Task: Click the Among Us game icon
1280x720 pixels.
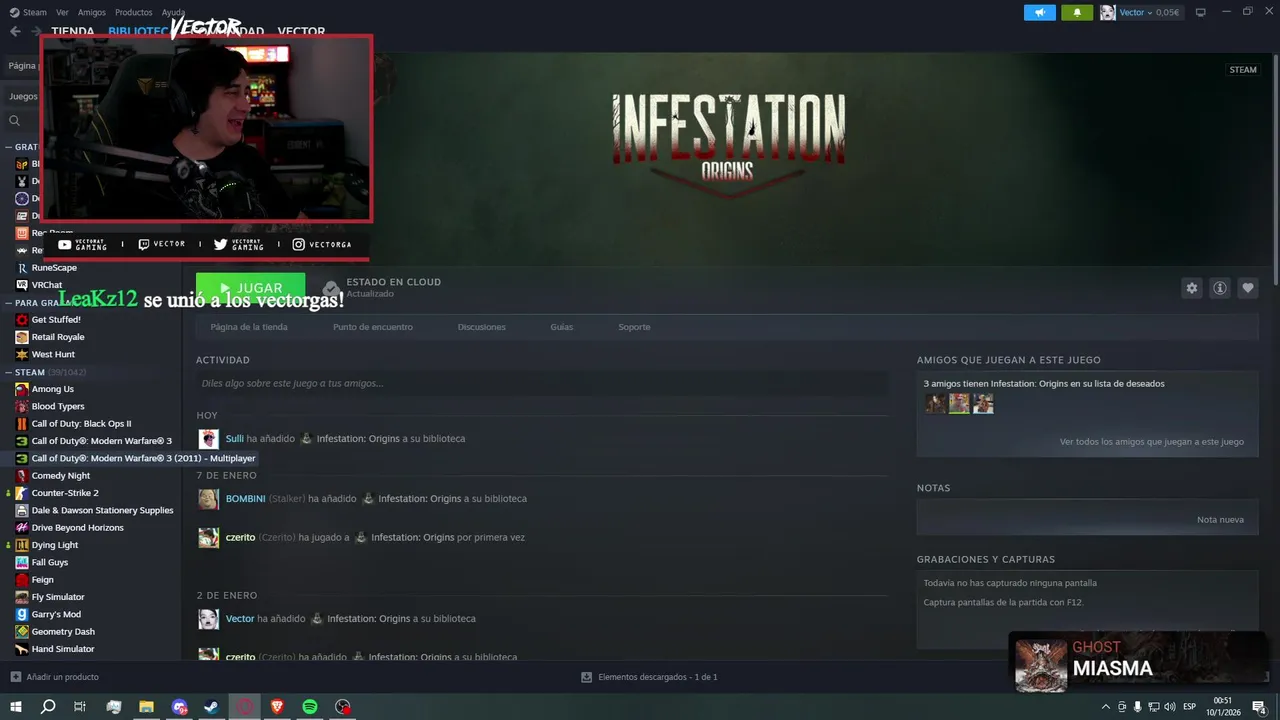Action: [22, 389]
